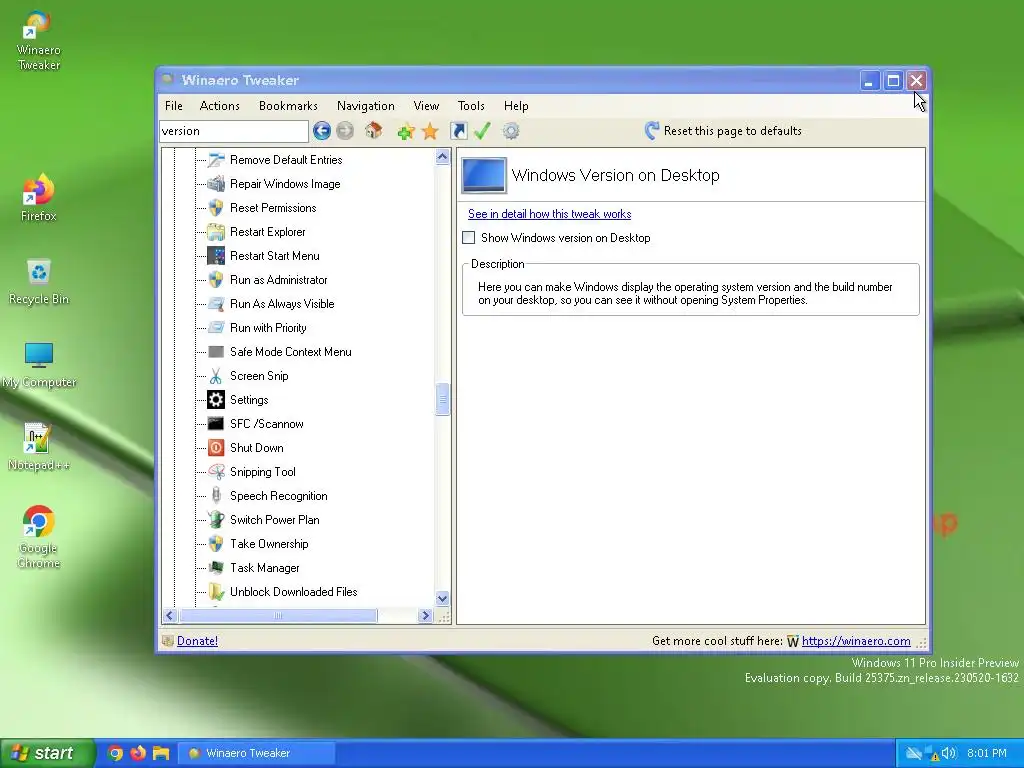This screenshot has height=768, width=1024.
Task: Click the volume speaker tray icon
Action: (x=949, y=753)
